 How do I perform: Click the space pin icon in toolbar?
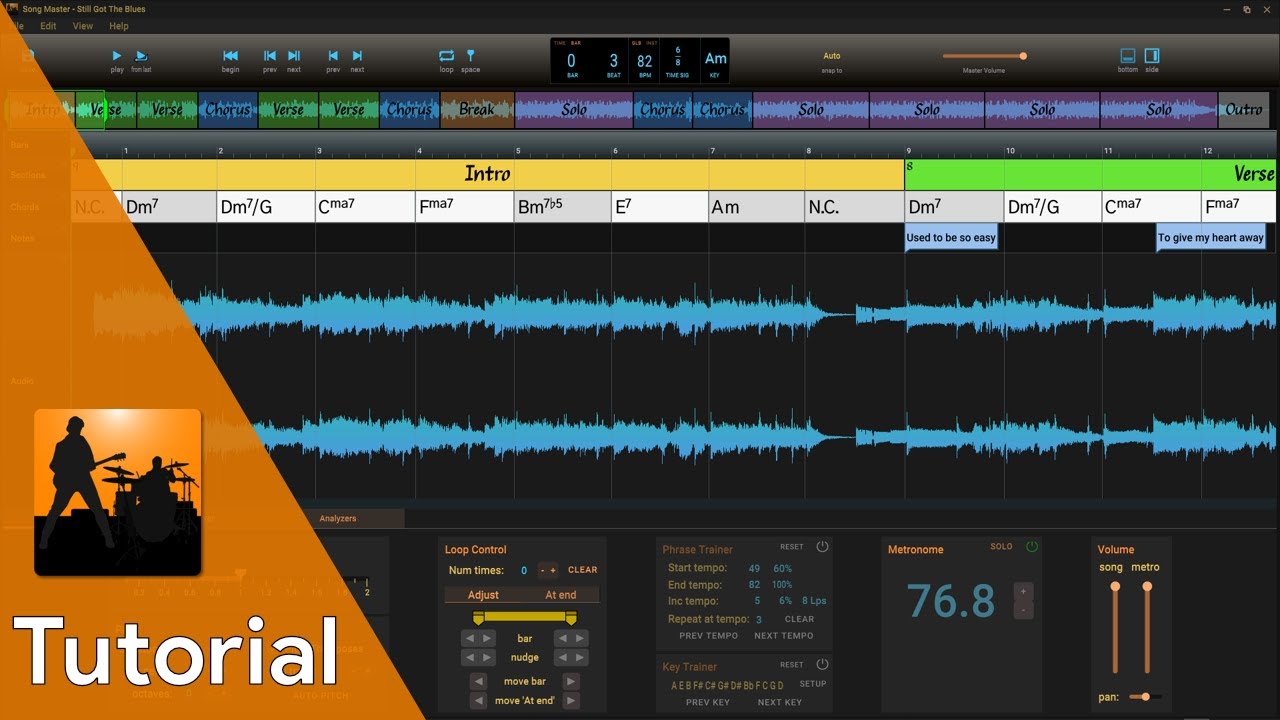[470, 56]
